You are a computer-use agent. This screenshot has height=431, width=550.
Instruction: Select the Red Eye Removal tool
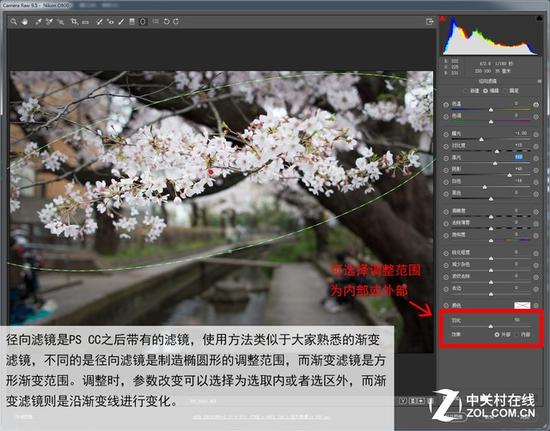[x=110, y=22]
